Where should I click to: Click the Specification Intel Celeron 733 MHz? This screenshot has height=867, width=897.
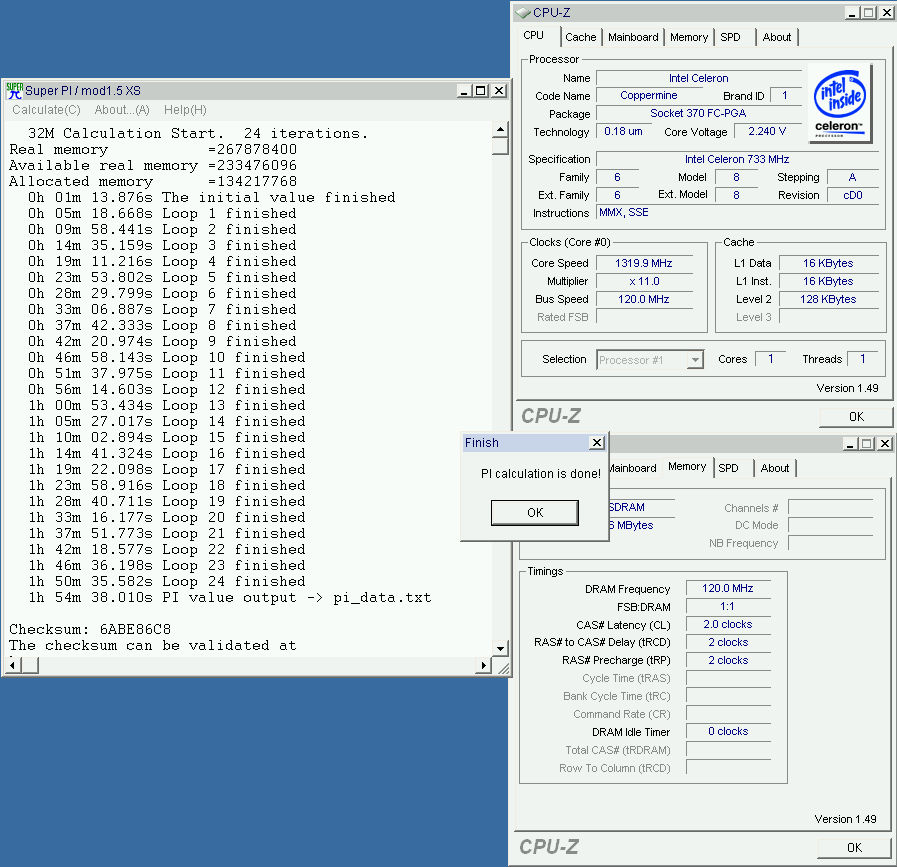coord(737,159)
